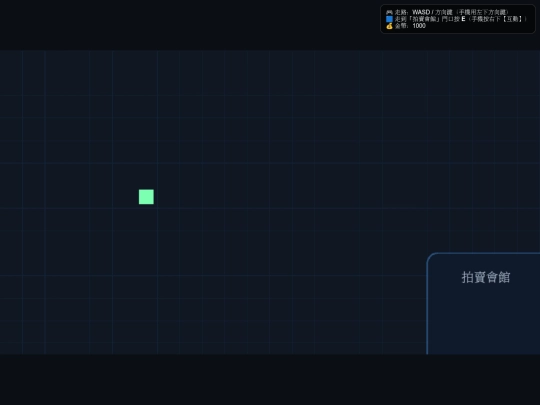540x405 pixels.
Task: Click the 拍賣會館 building label
Action: coord(486,277)
